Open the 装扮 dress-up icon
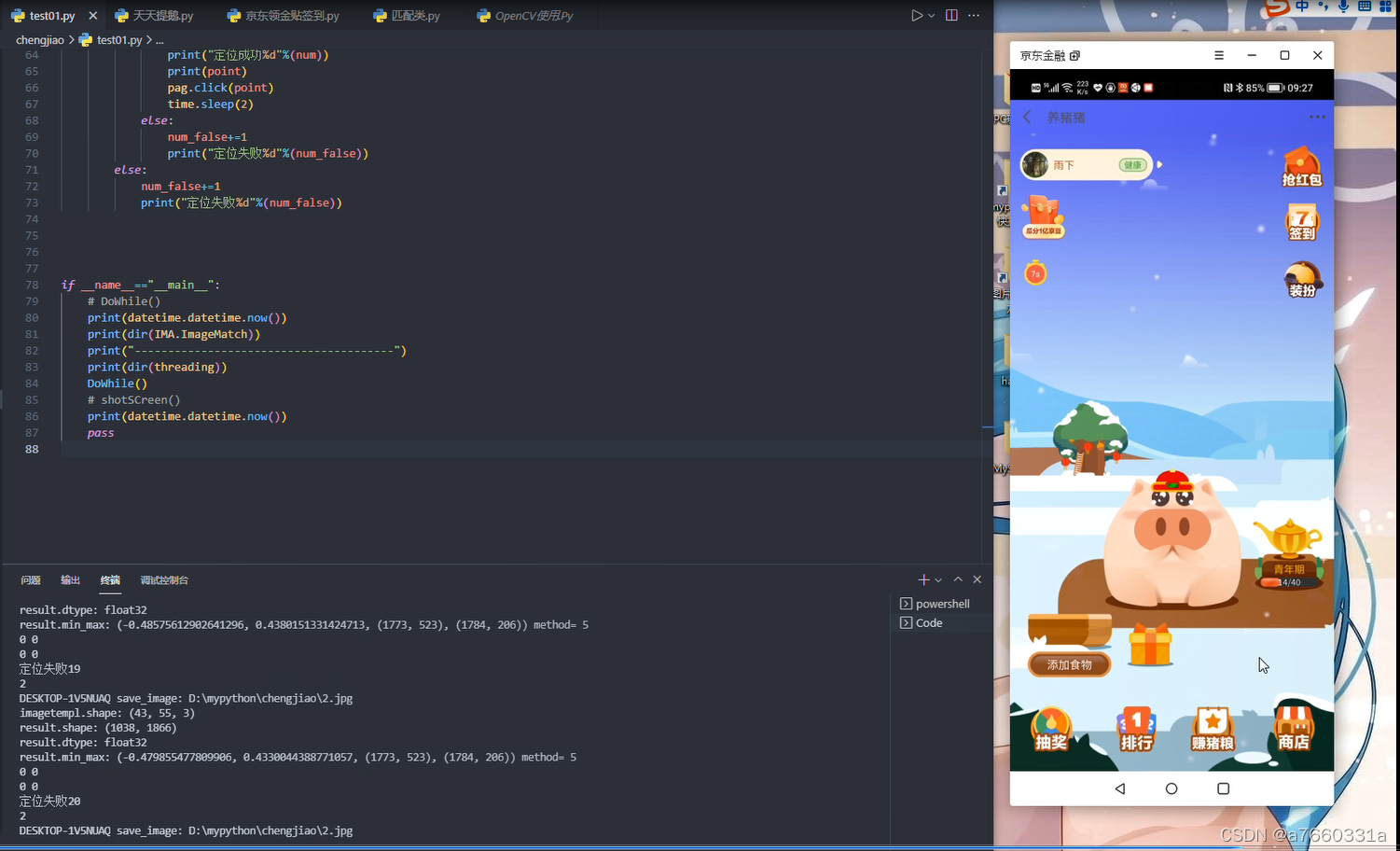 pyautogui.click(x=1302, y=279)
